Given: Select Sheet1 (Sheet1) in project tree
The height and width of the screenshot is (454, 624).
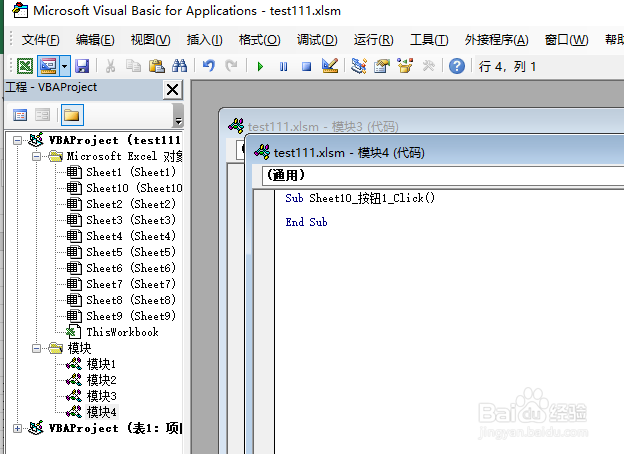Looking at the screenshot, I should tap(121, 172).
